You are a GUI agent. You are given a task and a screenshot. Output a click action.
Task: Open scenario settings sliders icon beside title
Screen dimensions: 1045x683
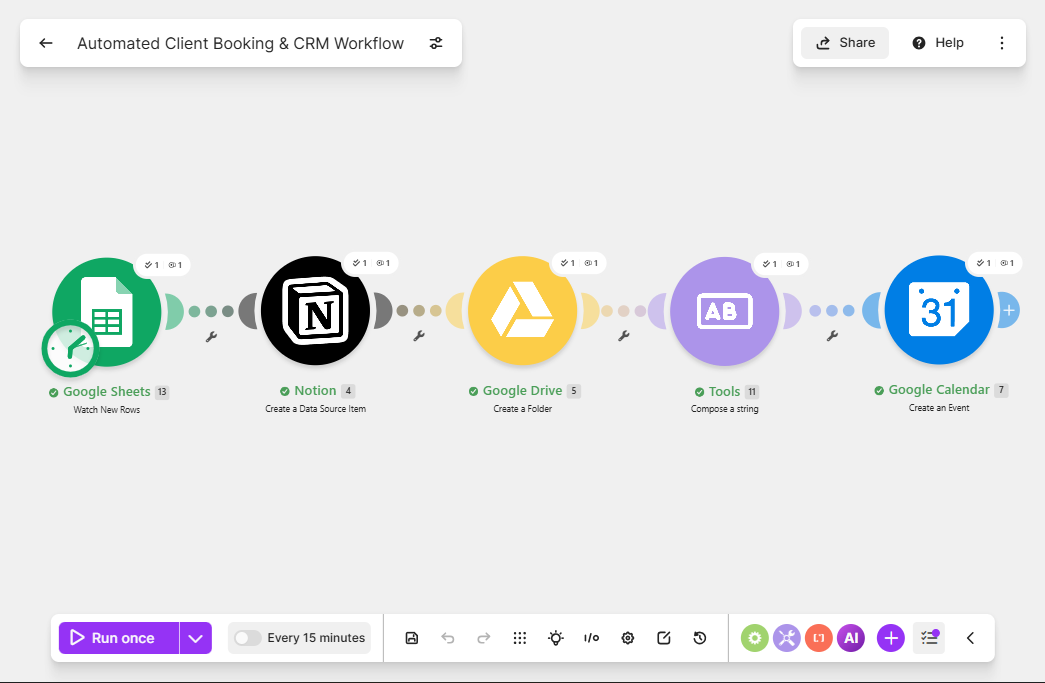coord(436,43)
